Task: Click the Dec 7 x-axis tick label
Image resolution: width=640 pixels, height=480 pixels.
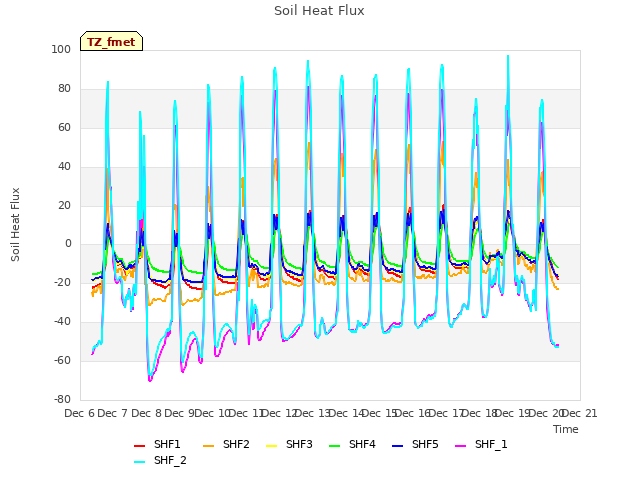Action: [x=112, y=413]
